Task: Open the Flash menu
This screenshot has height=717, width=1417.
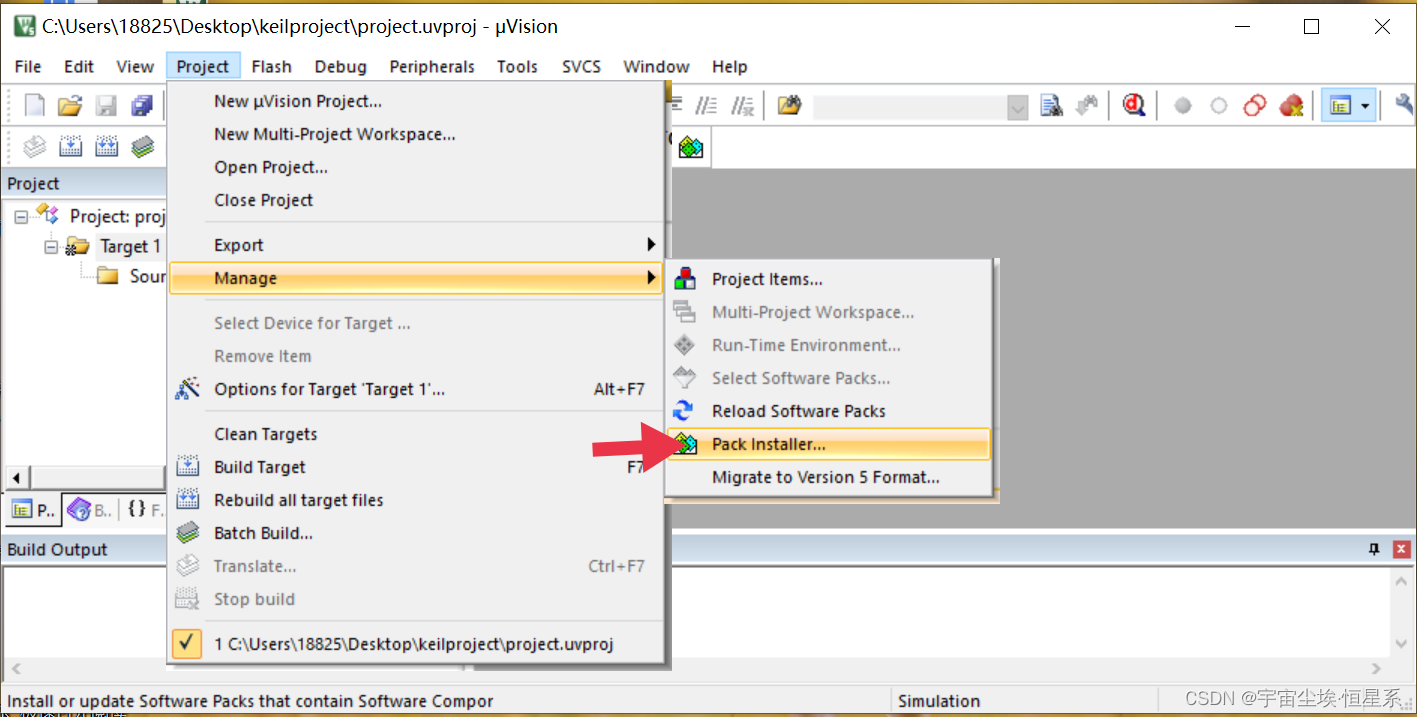Action: [271, 67]
